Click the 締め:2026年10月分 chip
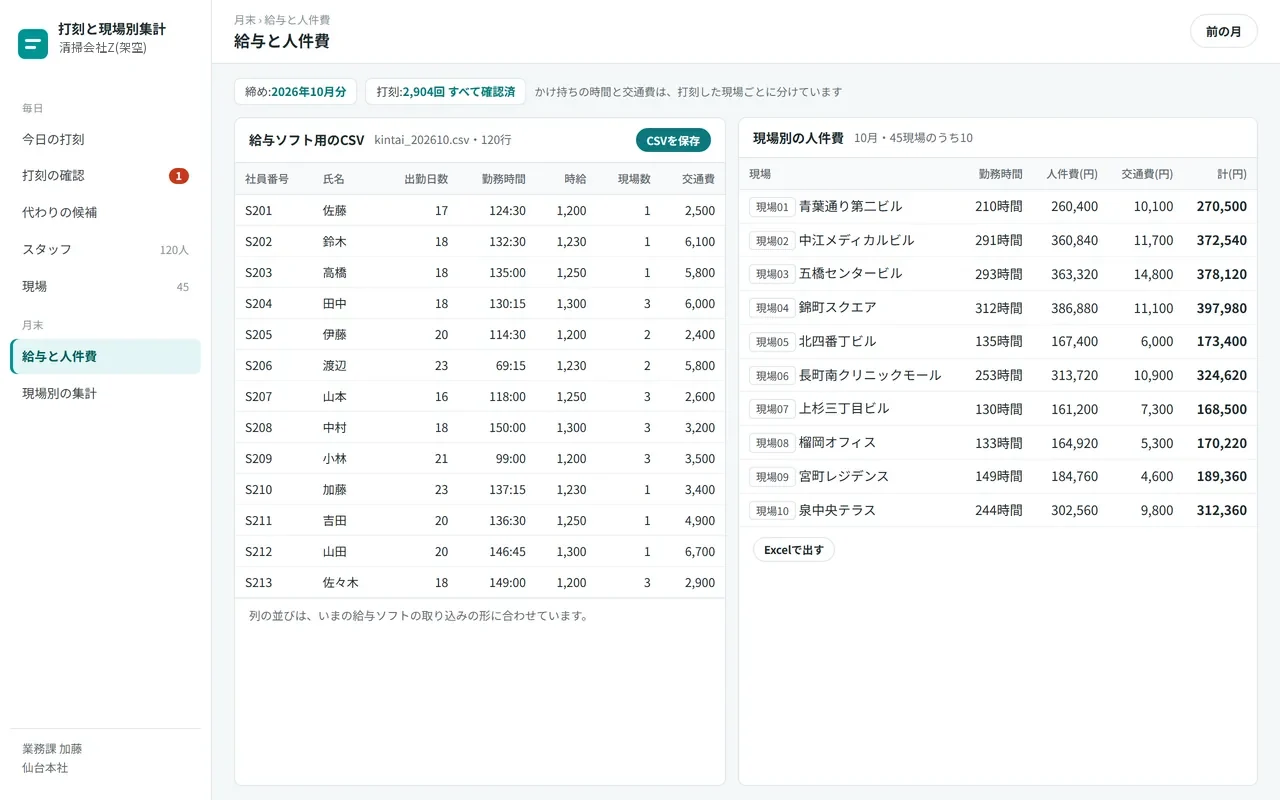This screenshot has height=800, width=1280. point(295,92)
